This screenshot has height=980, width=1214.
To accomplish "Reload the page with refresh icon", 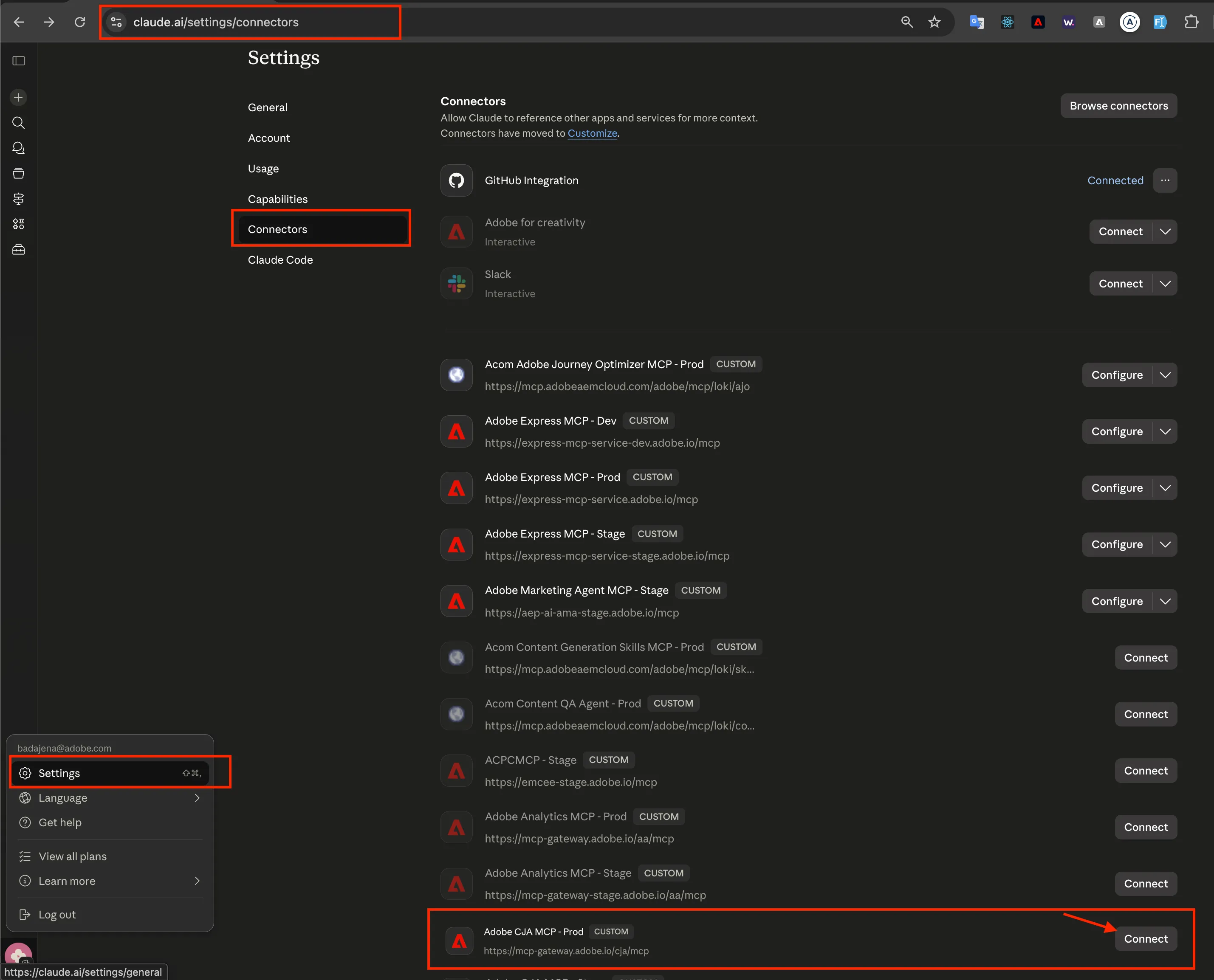I will pyautogui.click(x=80, y=22).
